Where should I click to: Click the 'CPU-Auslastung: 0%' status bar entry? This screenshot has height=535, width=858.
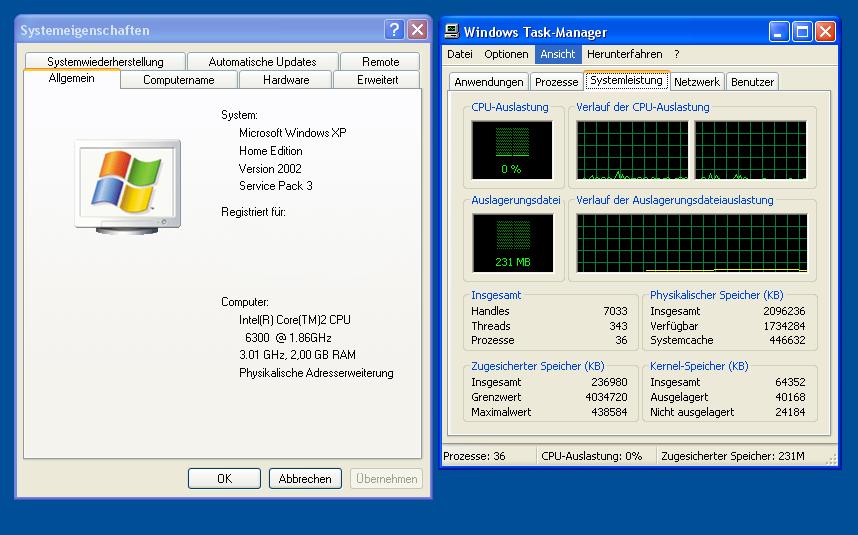pos(592,456)
